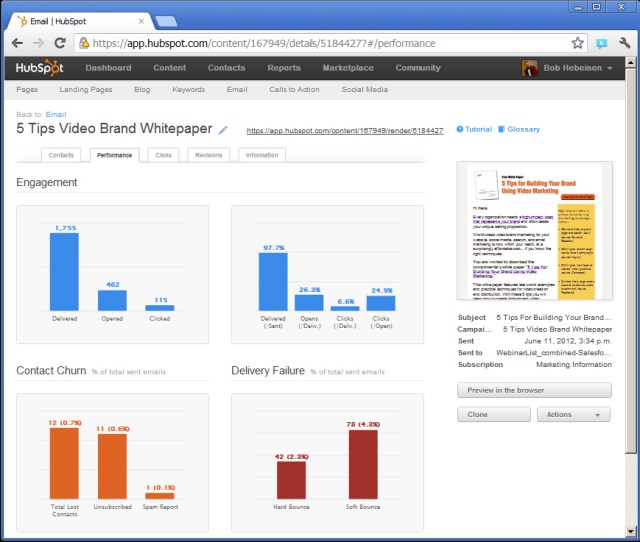This screenshot has height=542, width=640.
Task: Open the Chrome wrench settings menu
Action: point(621,43)
